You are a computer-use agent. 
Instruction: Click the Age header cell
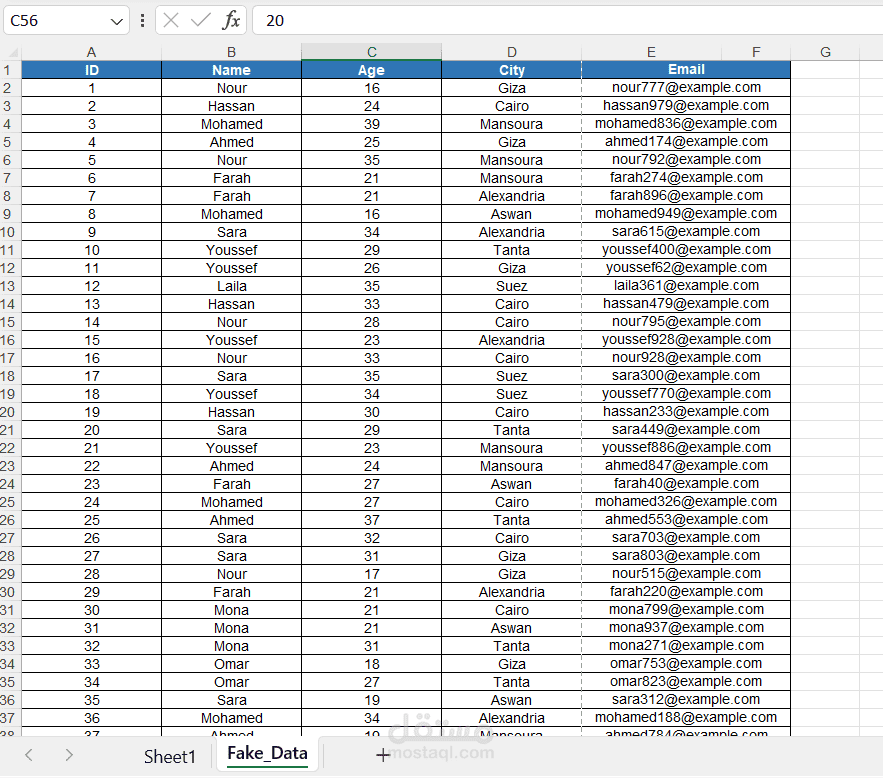pos(371,69)
